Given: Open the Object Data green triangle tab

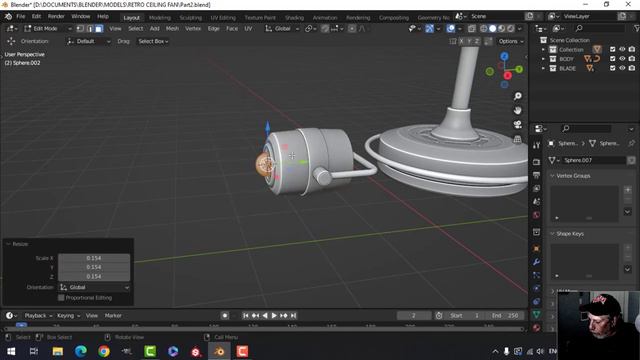Looking at the screenshot, I should 536,315.
